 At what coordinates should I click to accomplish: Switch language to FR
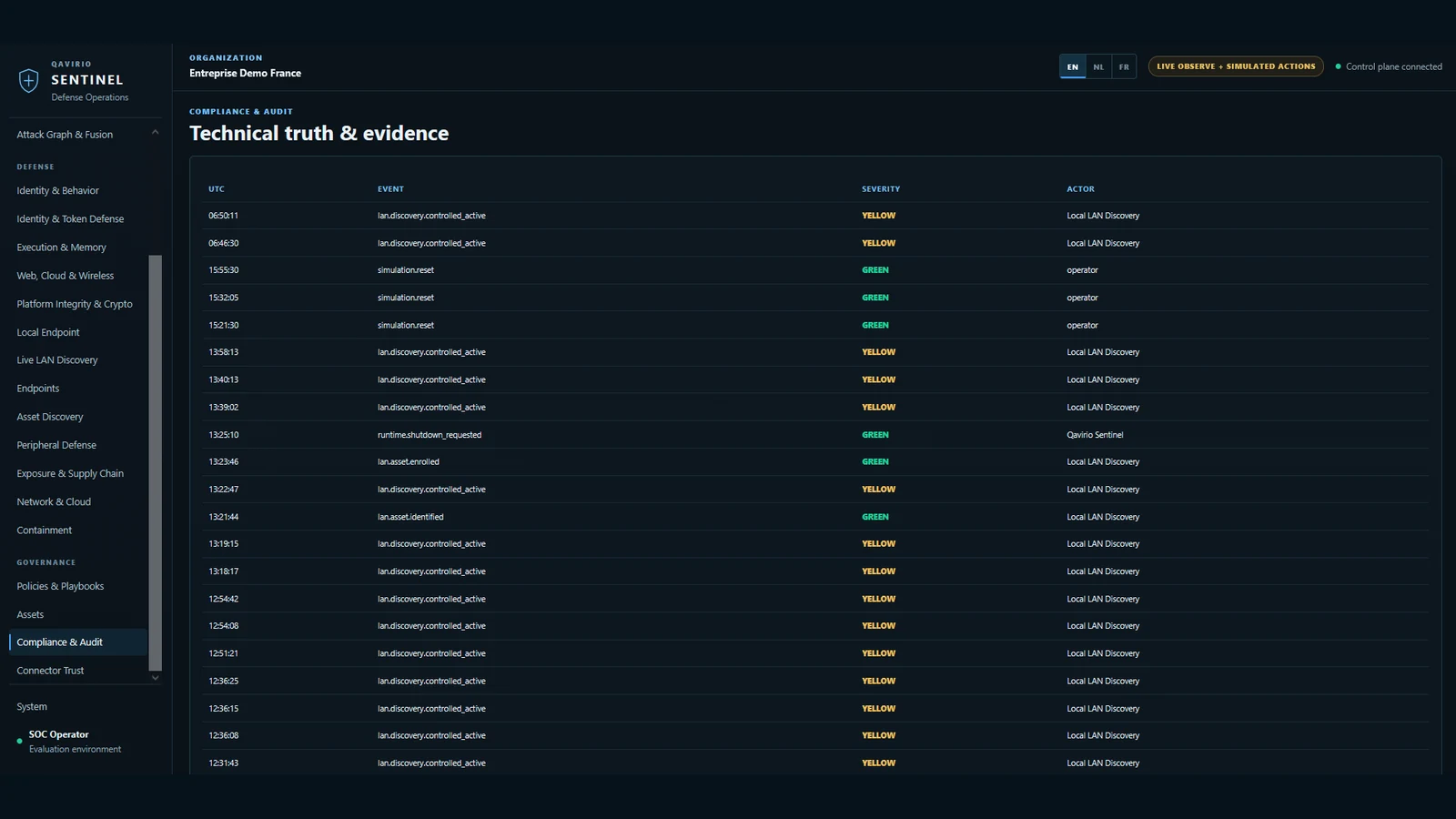click(x=1124, y=66)
